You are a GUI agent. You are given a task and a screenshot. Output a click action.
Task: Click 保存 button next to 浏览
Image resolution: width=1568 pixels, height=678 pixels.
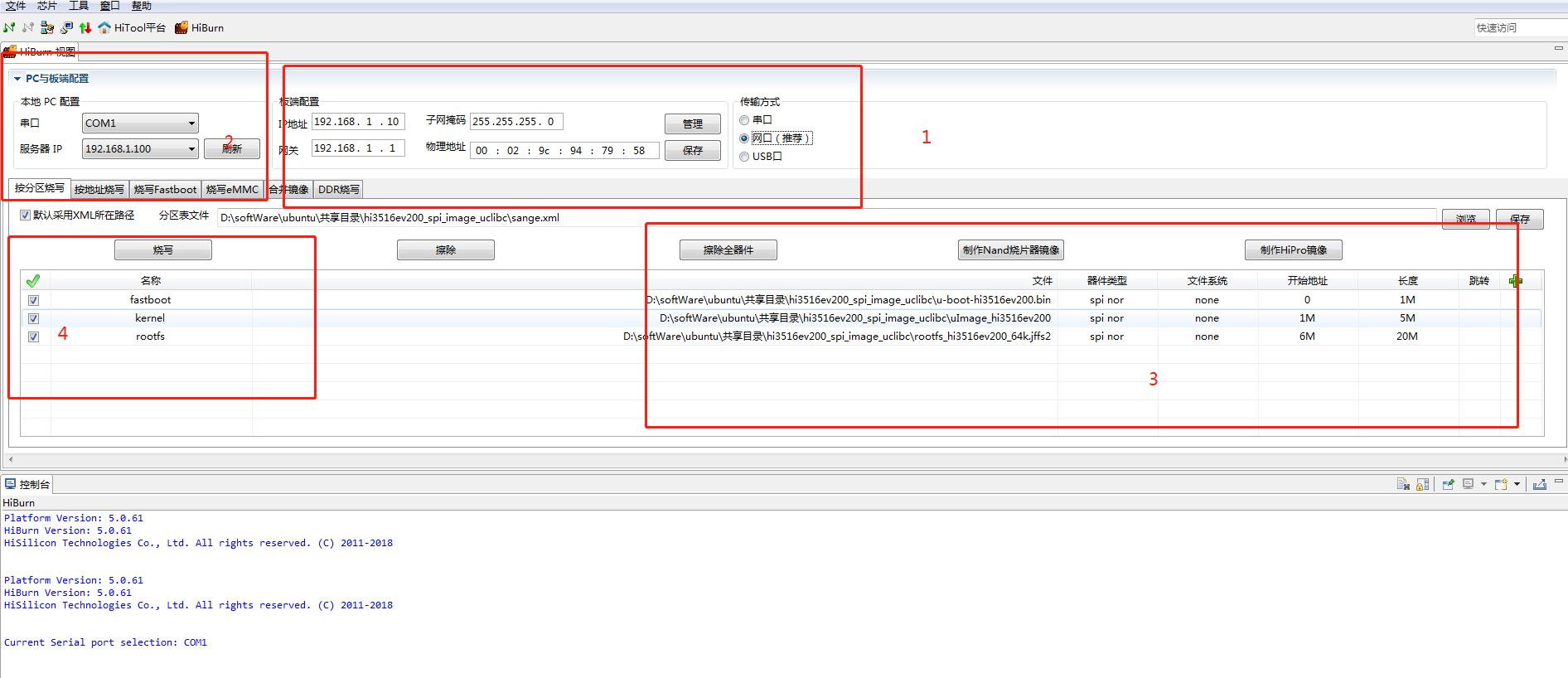coord(1520,219)
